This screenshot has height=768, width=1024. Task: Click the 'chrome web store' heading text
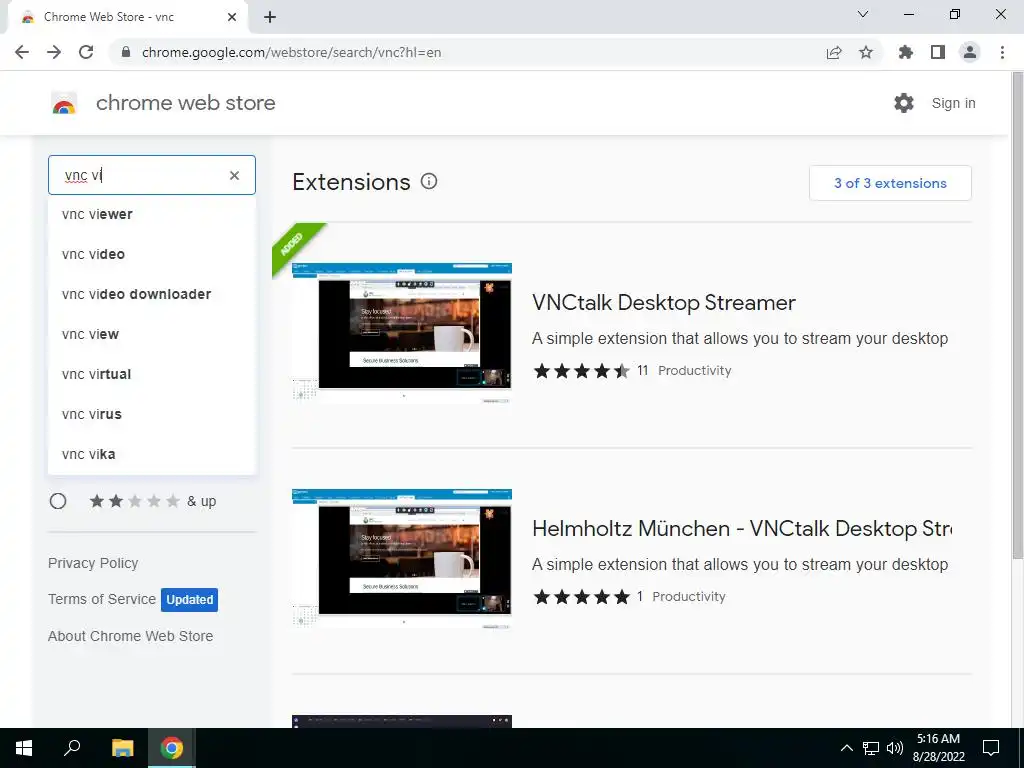pos(185,103)
